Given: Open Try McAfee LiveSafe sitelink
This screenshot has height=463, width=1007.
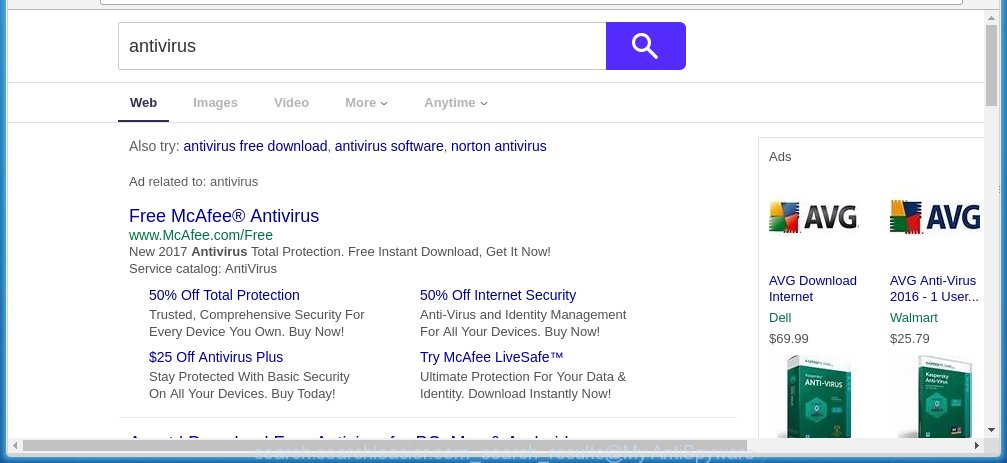Looking at the screenshot, I should point(491,357).
